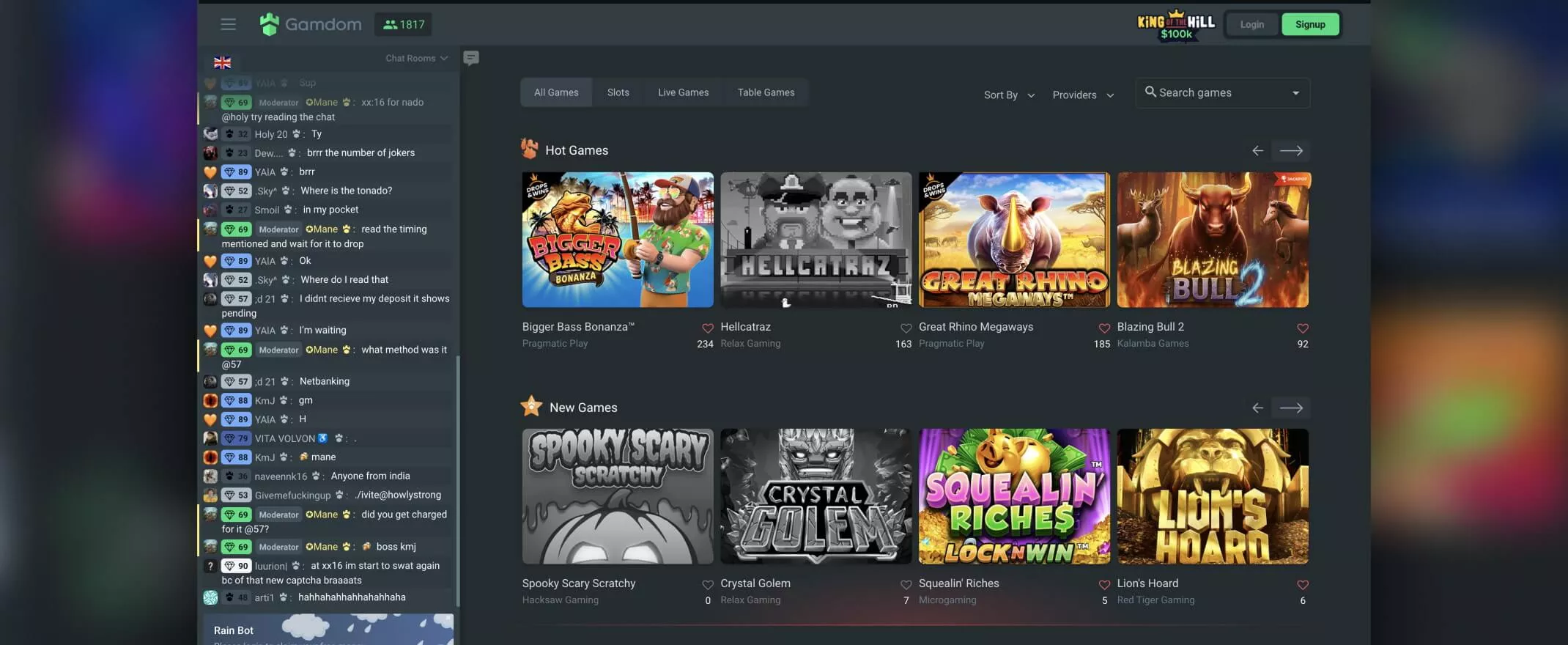Show the 1817 online users counter
This screenshot has height=645, width=1568.
coord(404,24)
